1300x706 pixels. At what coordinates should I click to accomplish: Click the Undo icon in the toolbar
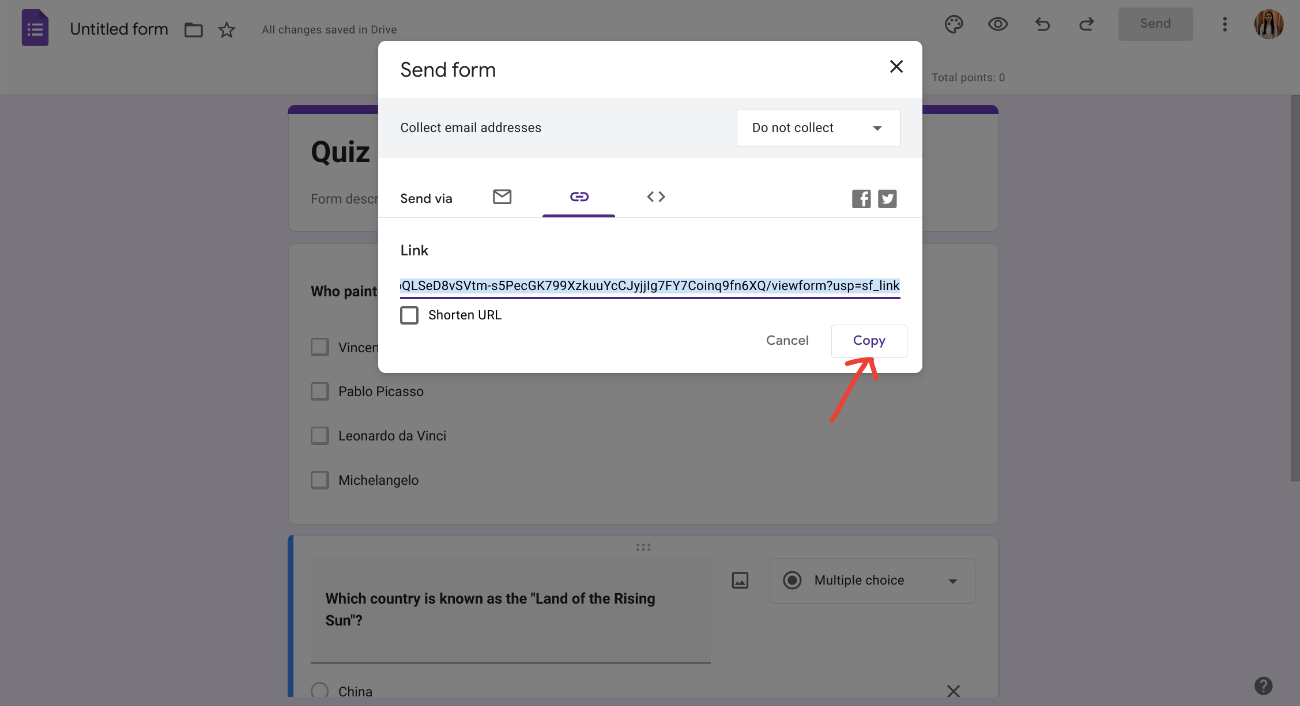coord(1042,24)
